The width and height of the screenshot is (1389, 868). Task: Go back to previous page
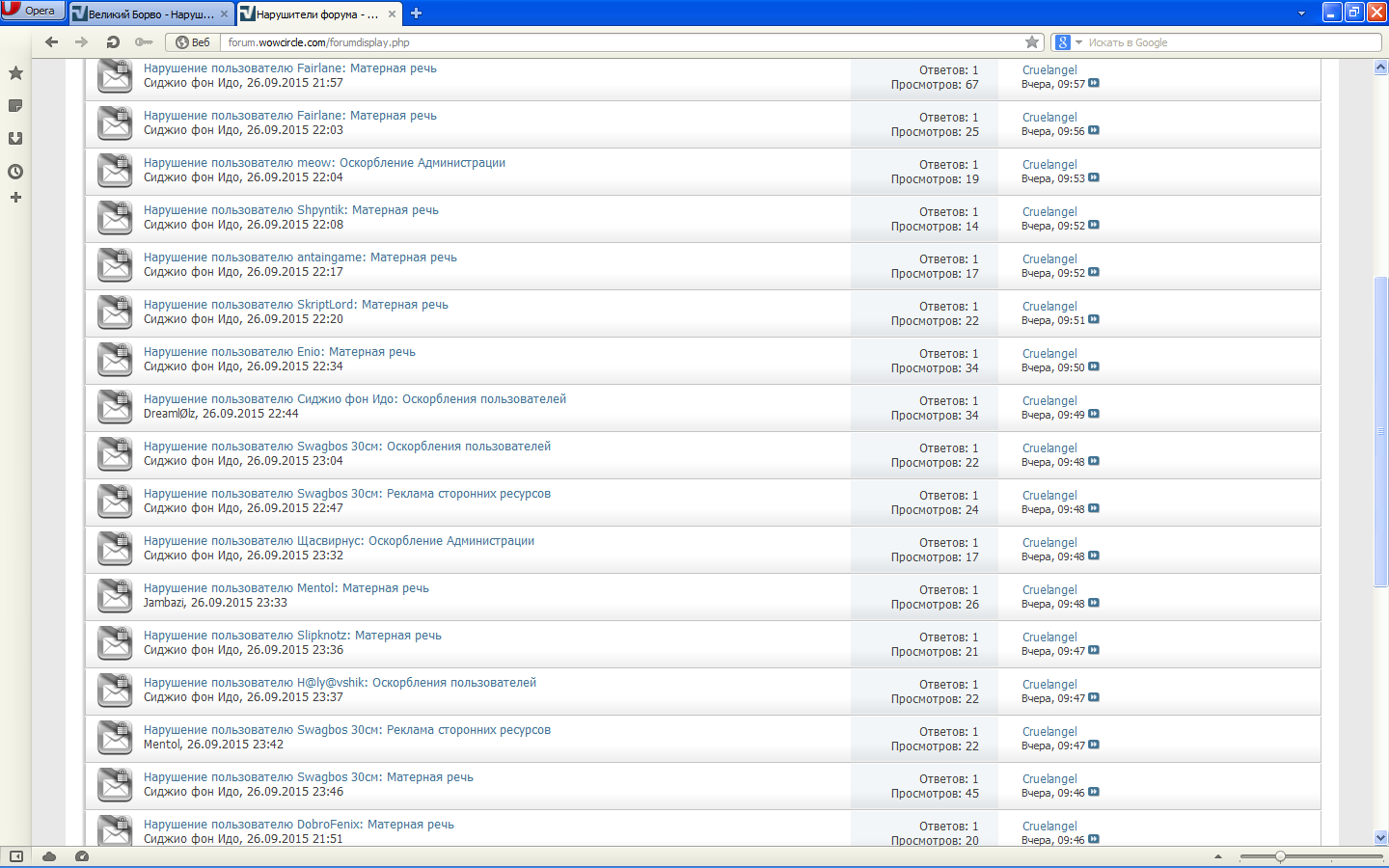(51, 42)
